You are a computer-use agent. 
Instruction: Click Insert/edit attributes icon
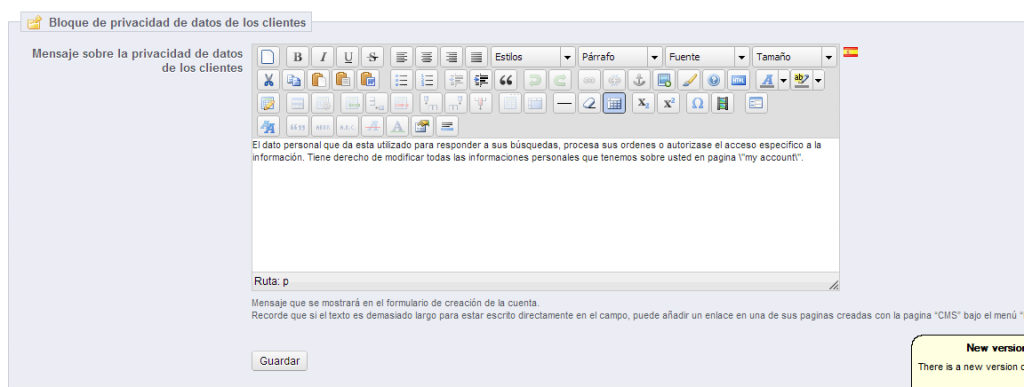423,126
